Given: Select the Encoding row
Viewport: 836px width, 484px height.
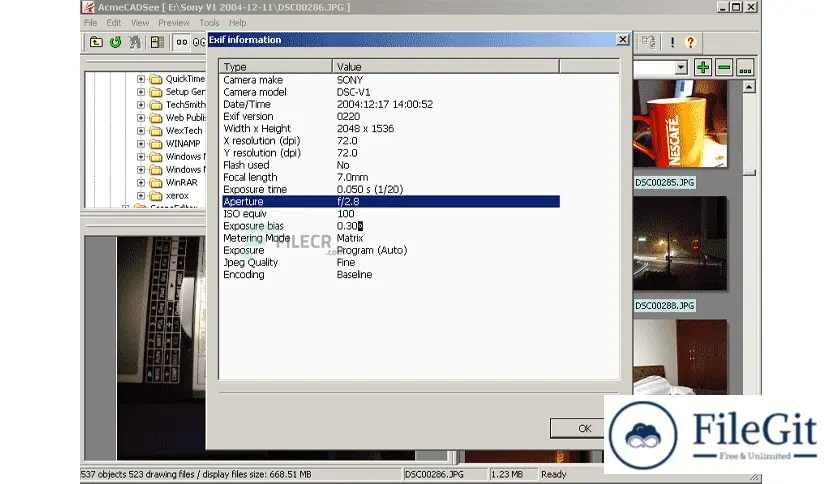Looking at the screenshot, I should 391,275.
